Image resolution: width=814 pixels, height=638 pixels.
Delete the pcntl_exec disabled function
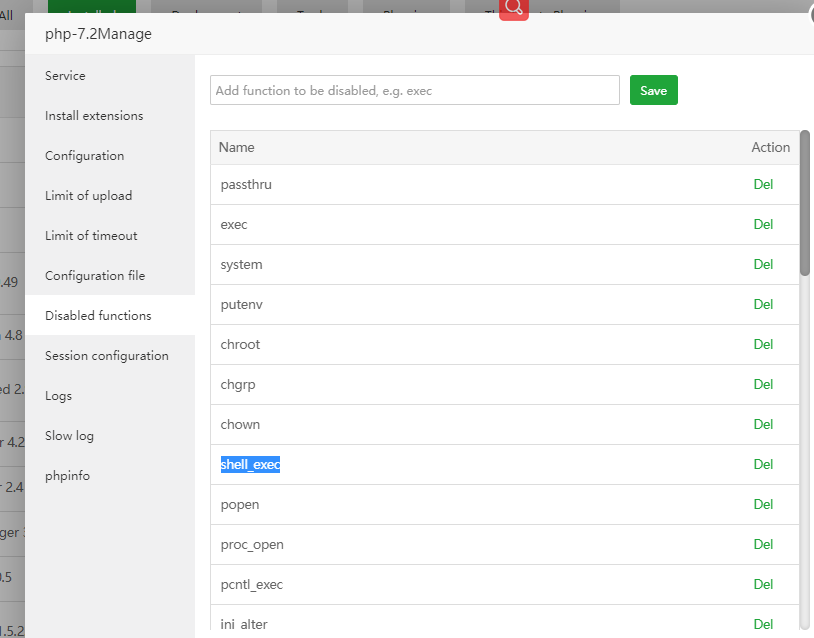[x=763, y=584]
